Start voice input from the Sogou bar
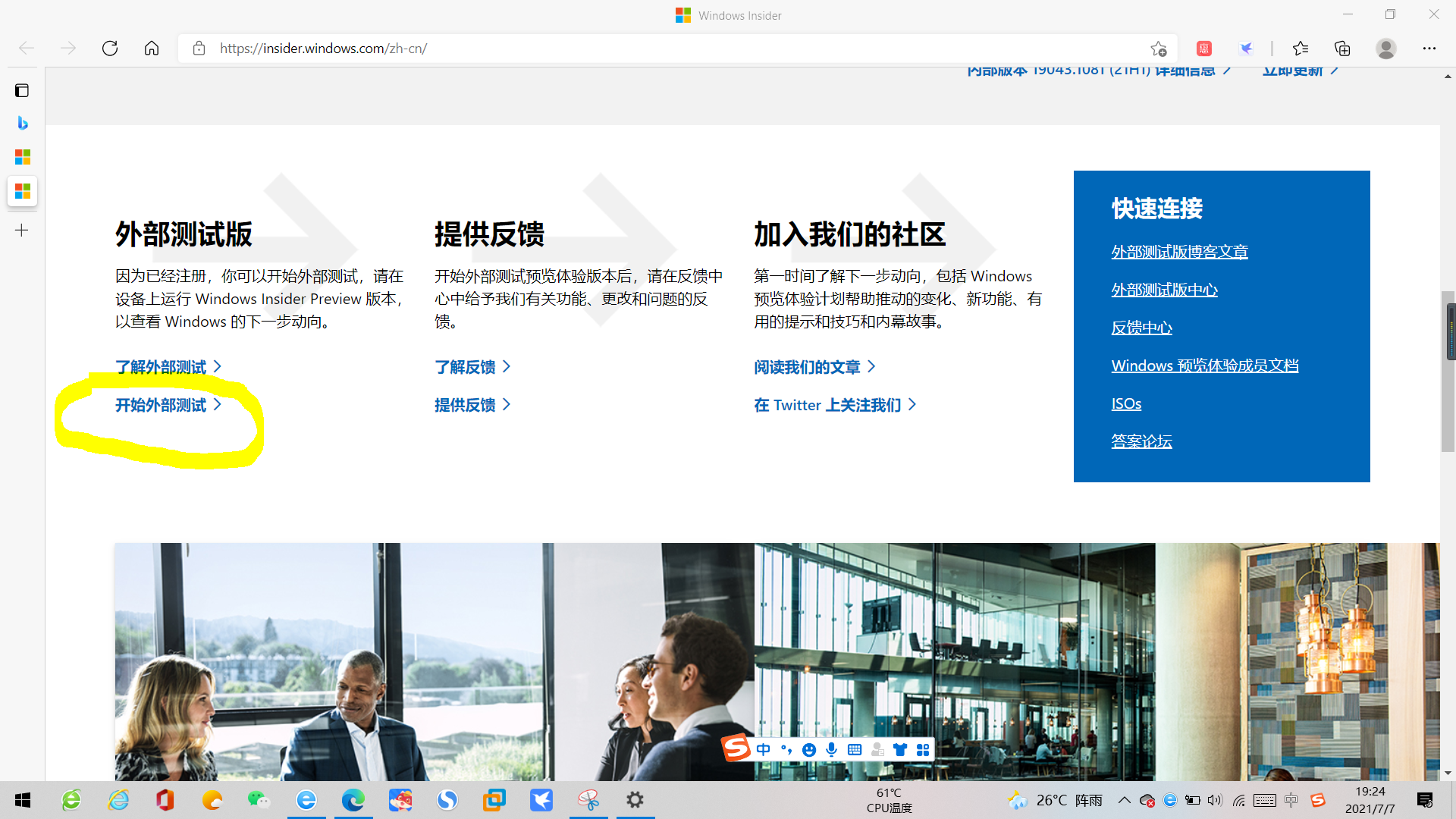1456x819 pixels. [832, 749]
